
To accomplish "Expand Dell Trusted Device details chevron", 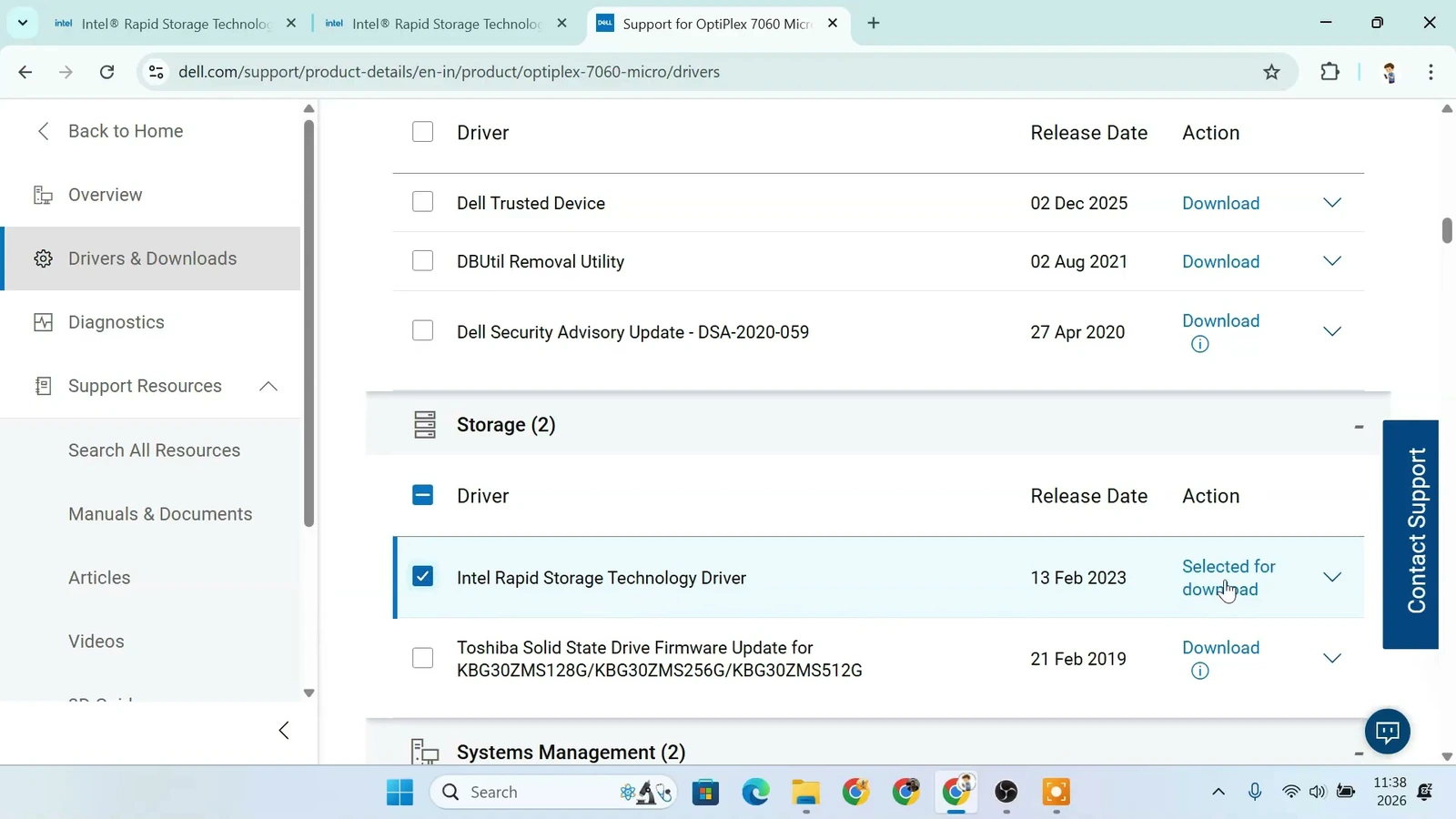I will (x=1331, y=203).
